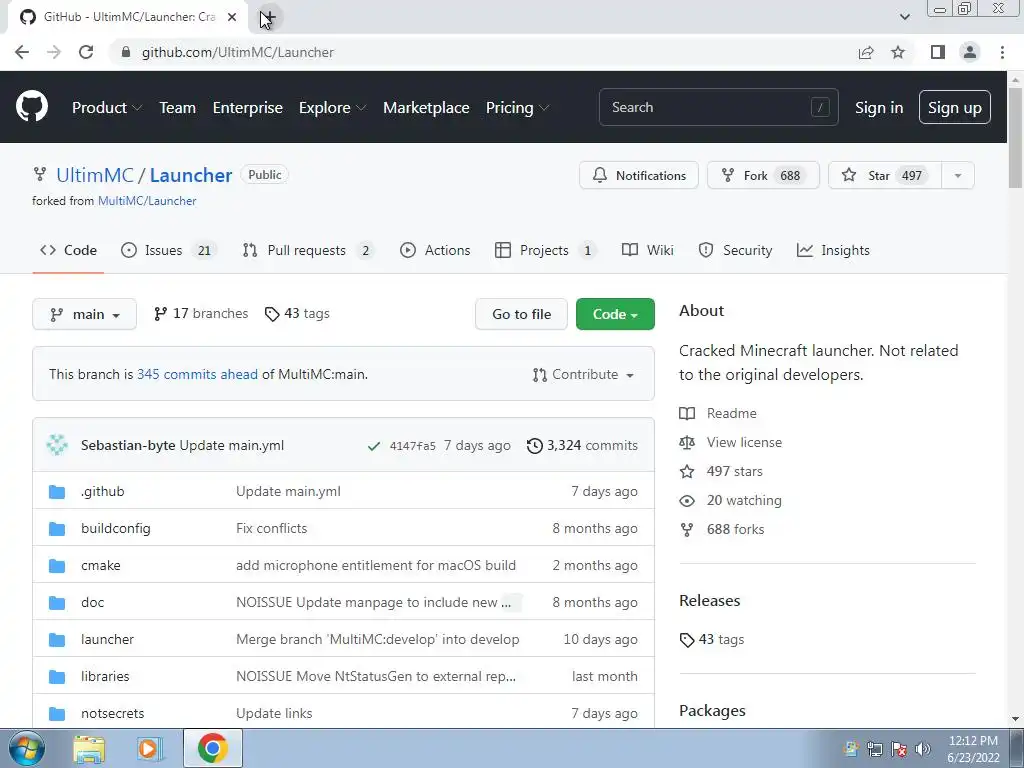1024x768 pixels.
Task: Click the Action Center flag tray icon
Action: [899, 749]
